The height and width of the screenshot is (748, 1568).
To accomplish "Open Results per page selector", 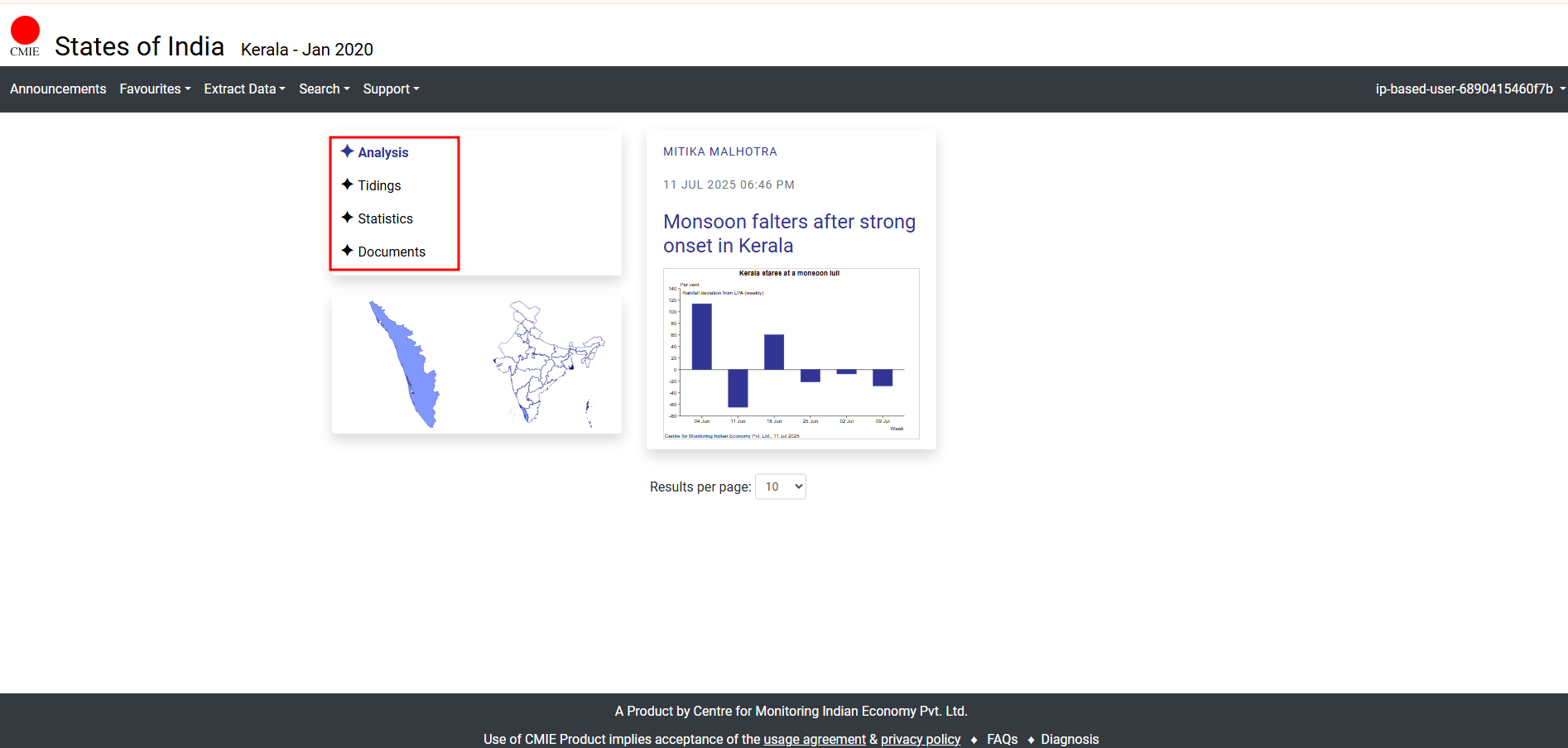I will click(x=780, y=487).
